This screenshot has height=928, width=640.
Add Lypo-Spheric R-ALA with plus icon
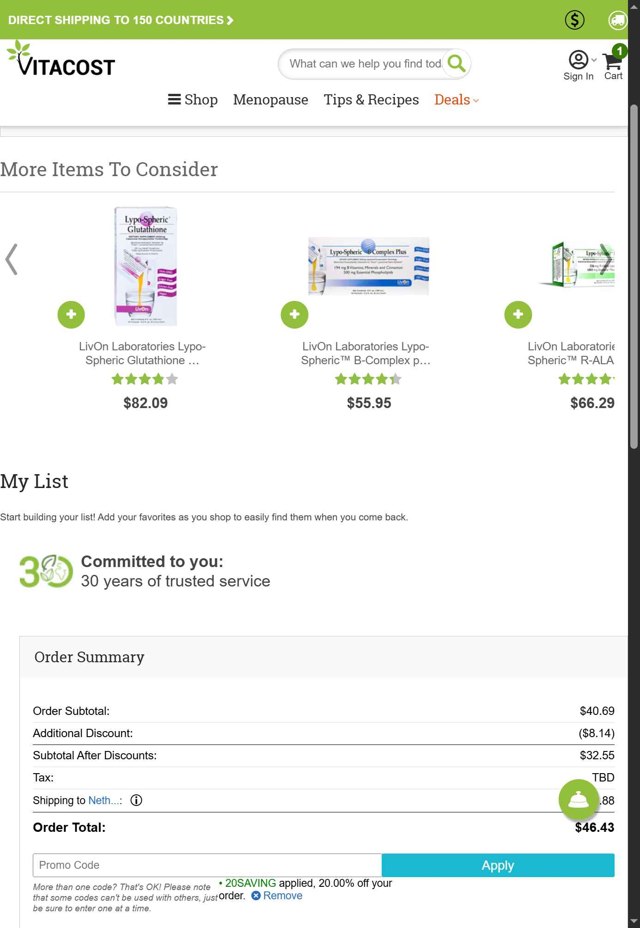[x=517, y=314]
